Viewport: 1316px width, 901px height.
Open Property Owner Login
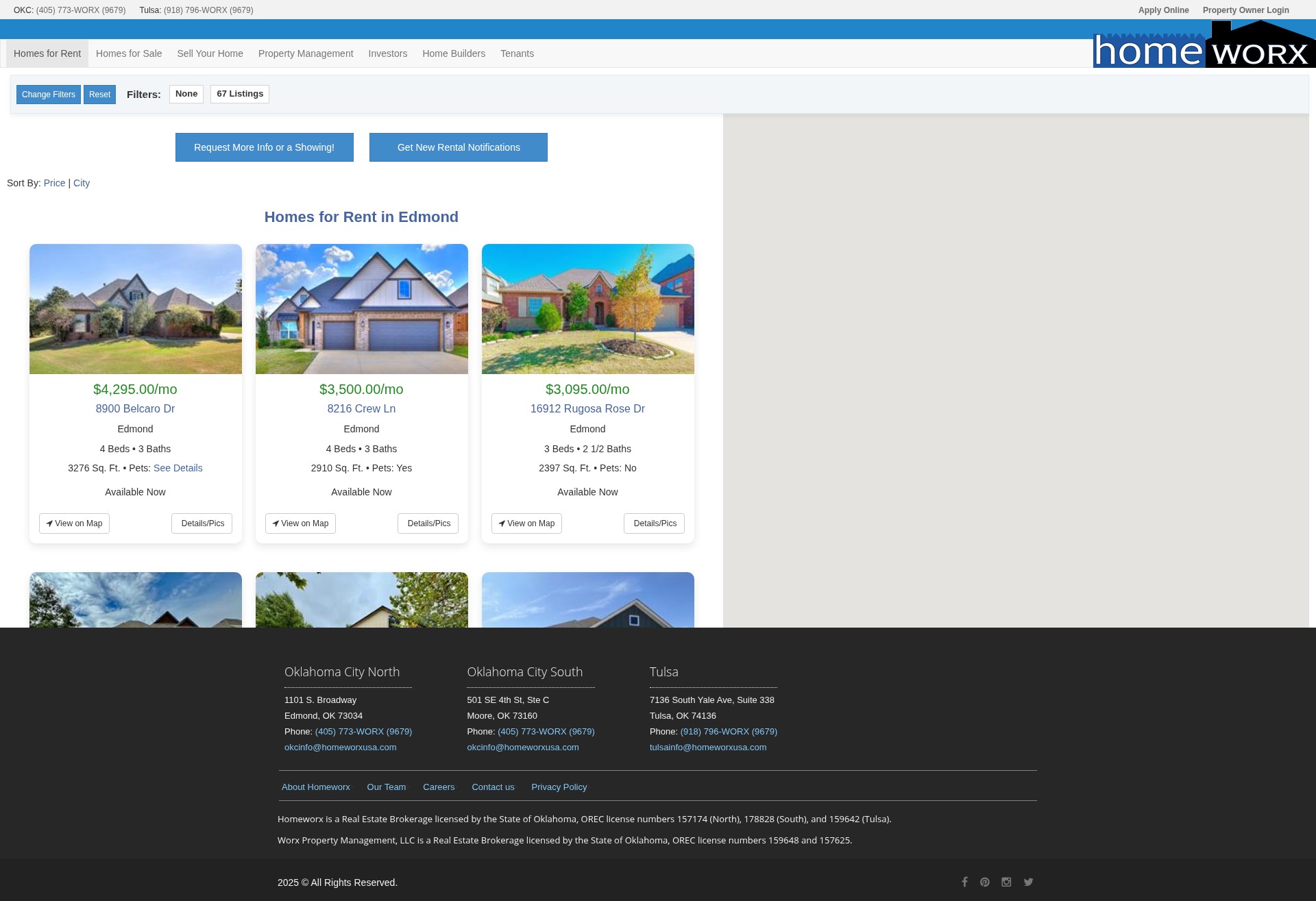(1245, 10)
